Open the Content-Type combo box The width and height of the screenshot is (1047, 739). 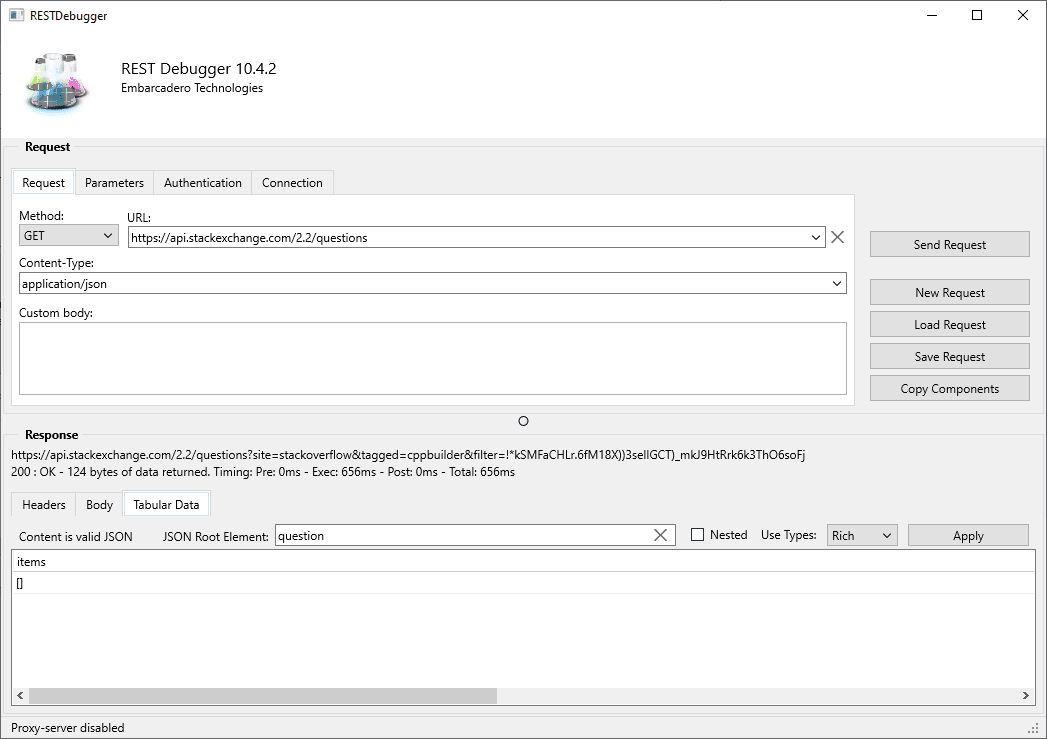pyautogui.click(x=433, y=284)
